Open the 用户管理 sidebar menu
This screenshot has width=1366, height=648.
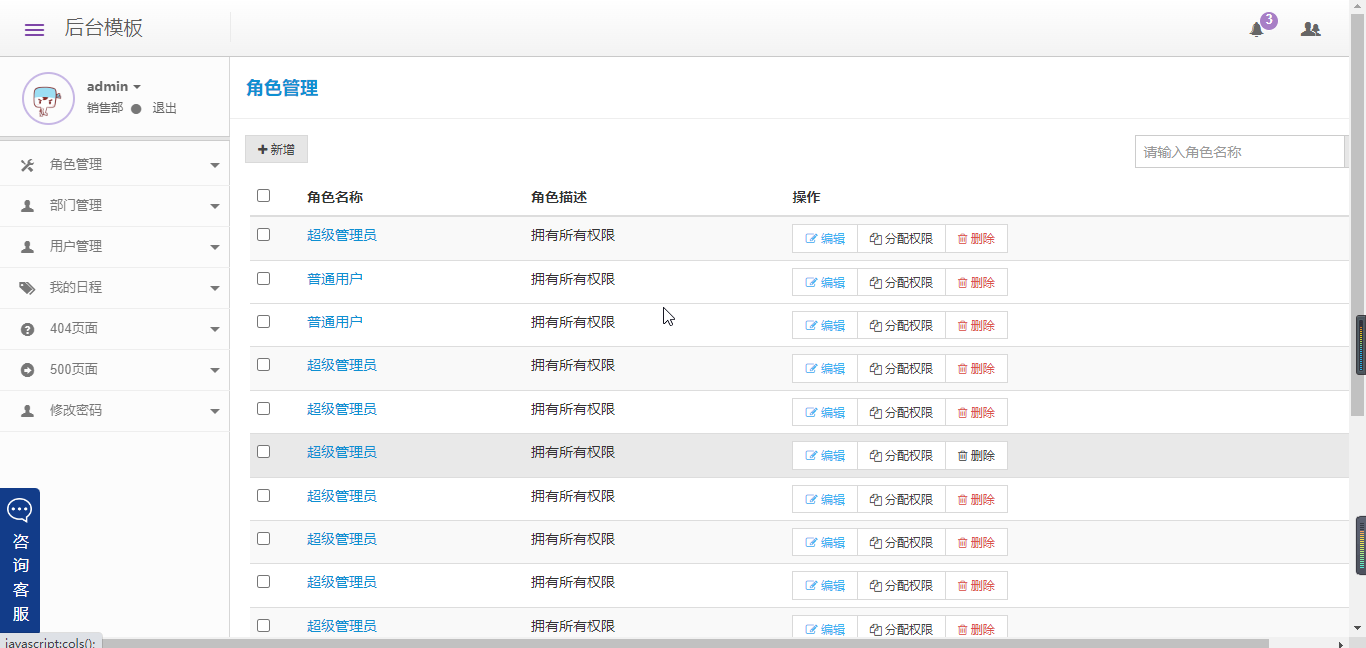tap(76, 246)
